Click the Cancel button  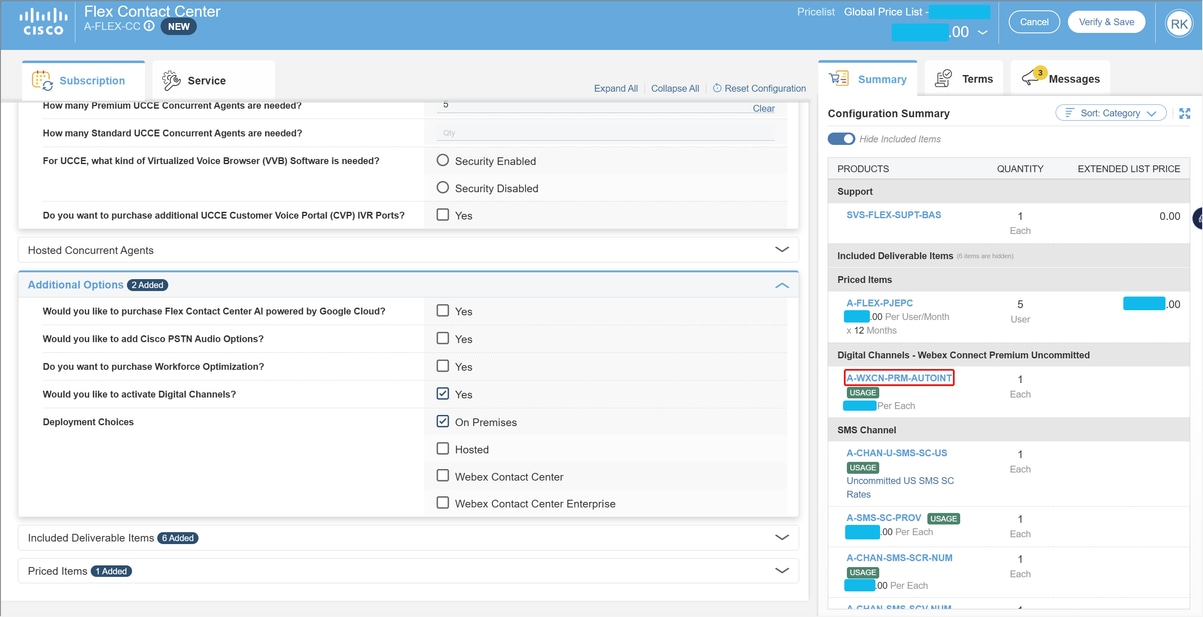1034,22
